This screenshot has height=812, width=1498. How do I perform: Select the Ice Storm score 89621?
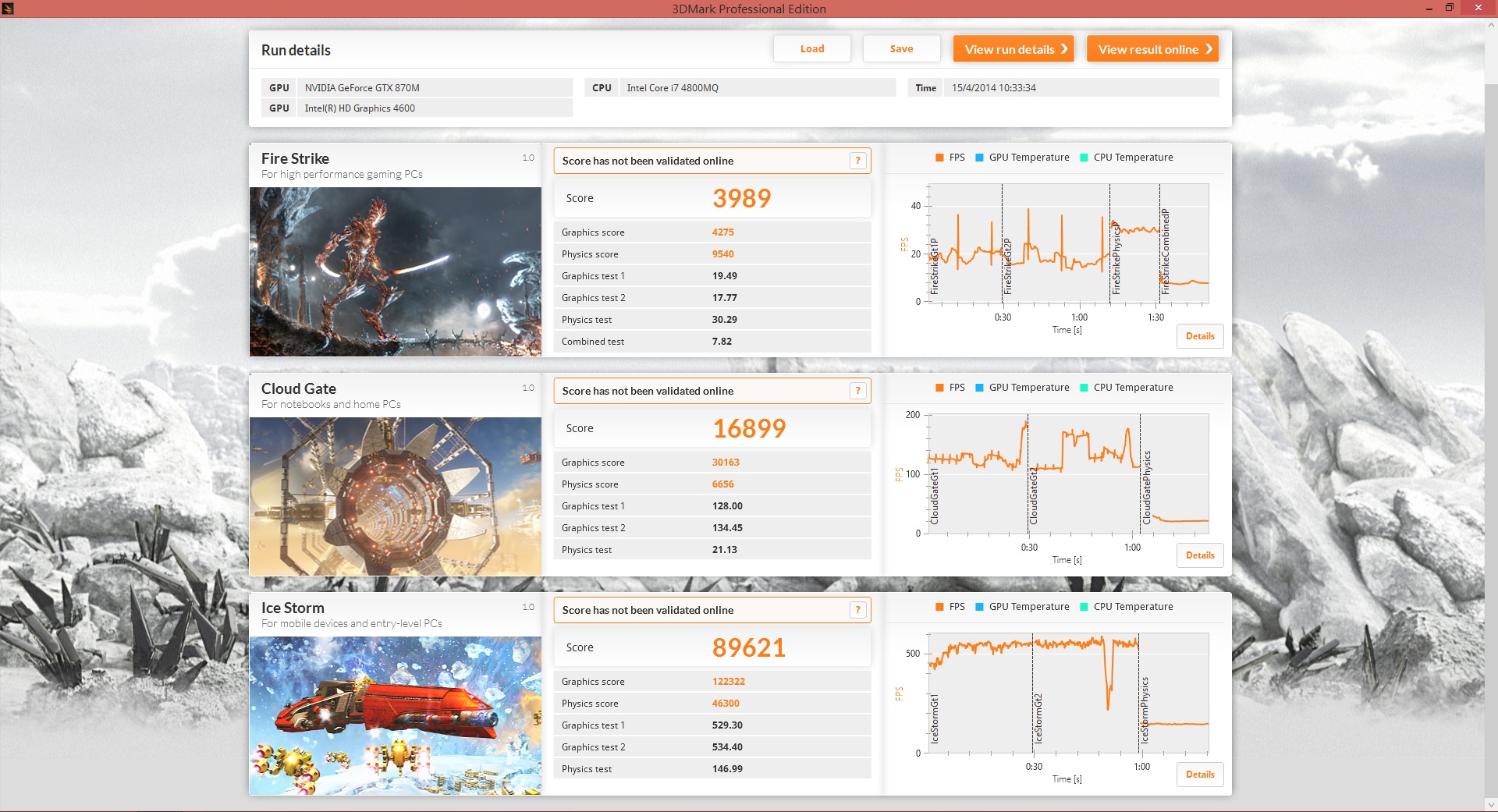click(749, 647)
